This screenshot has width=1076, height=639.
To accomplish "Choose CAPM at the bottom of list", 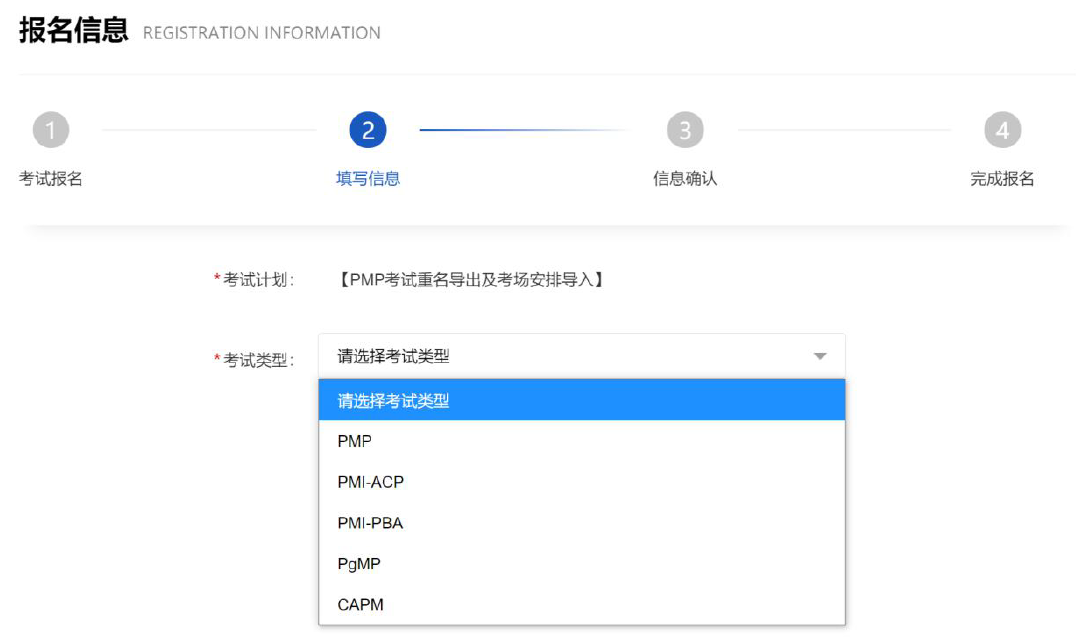I will [581, 605].
